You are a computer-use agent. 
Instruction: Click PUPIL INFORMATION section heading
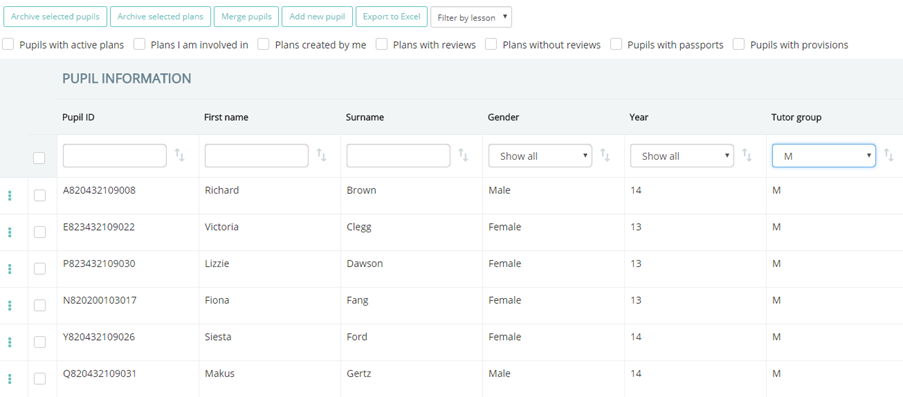[127, 78]
